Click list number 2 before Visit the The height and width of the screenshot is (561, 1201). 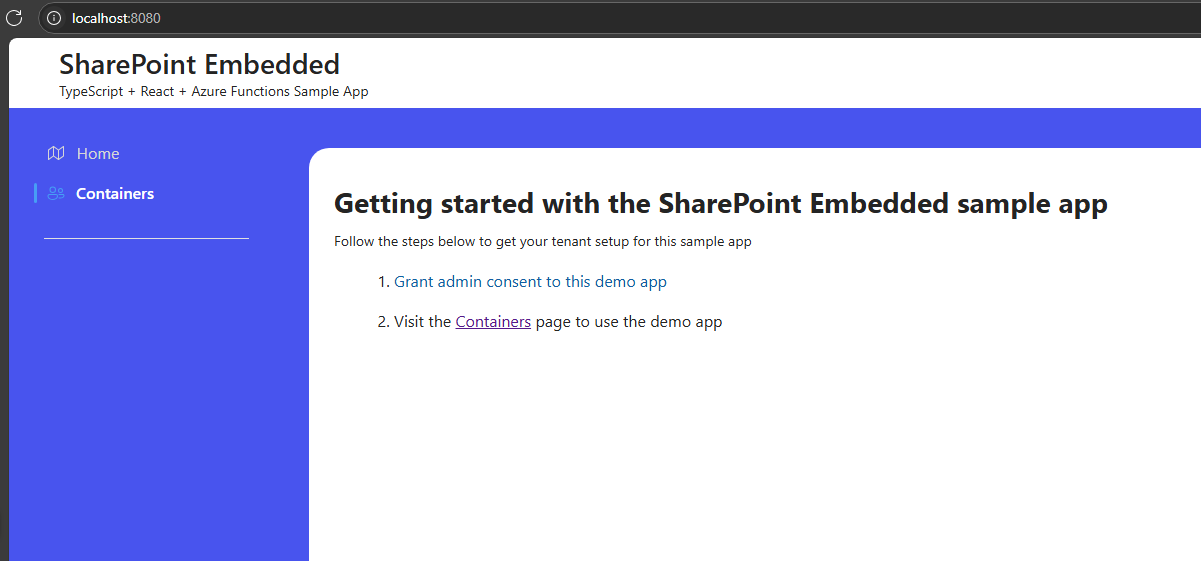point(382,322)
